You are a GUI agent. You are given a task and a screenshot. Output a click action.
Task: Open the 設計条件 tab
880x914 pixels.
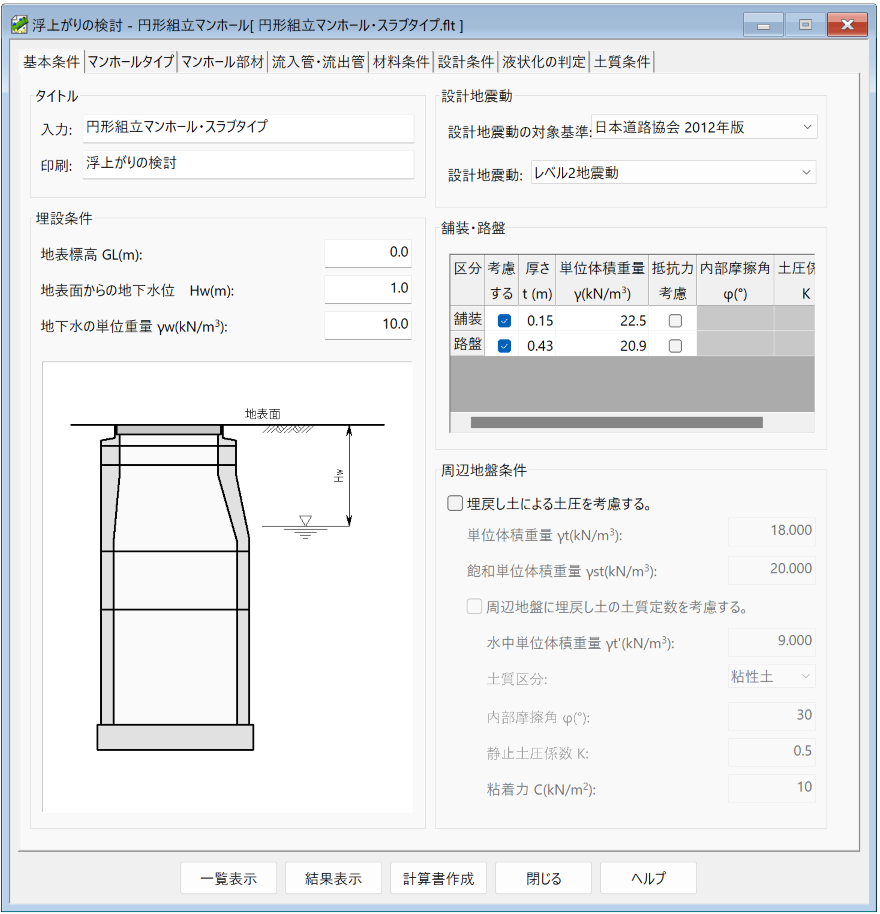466,62
